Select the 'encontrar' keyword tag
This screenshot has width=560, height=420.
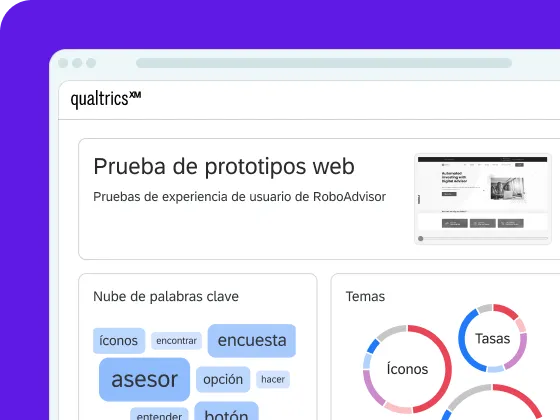[x=176, y=341]
